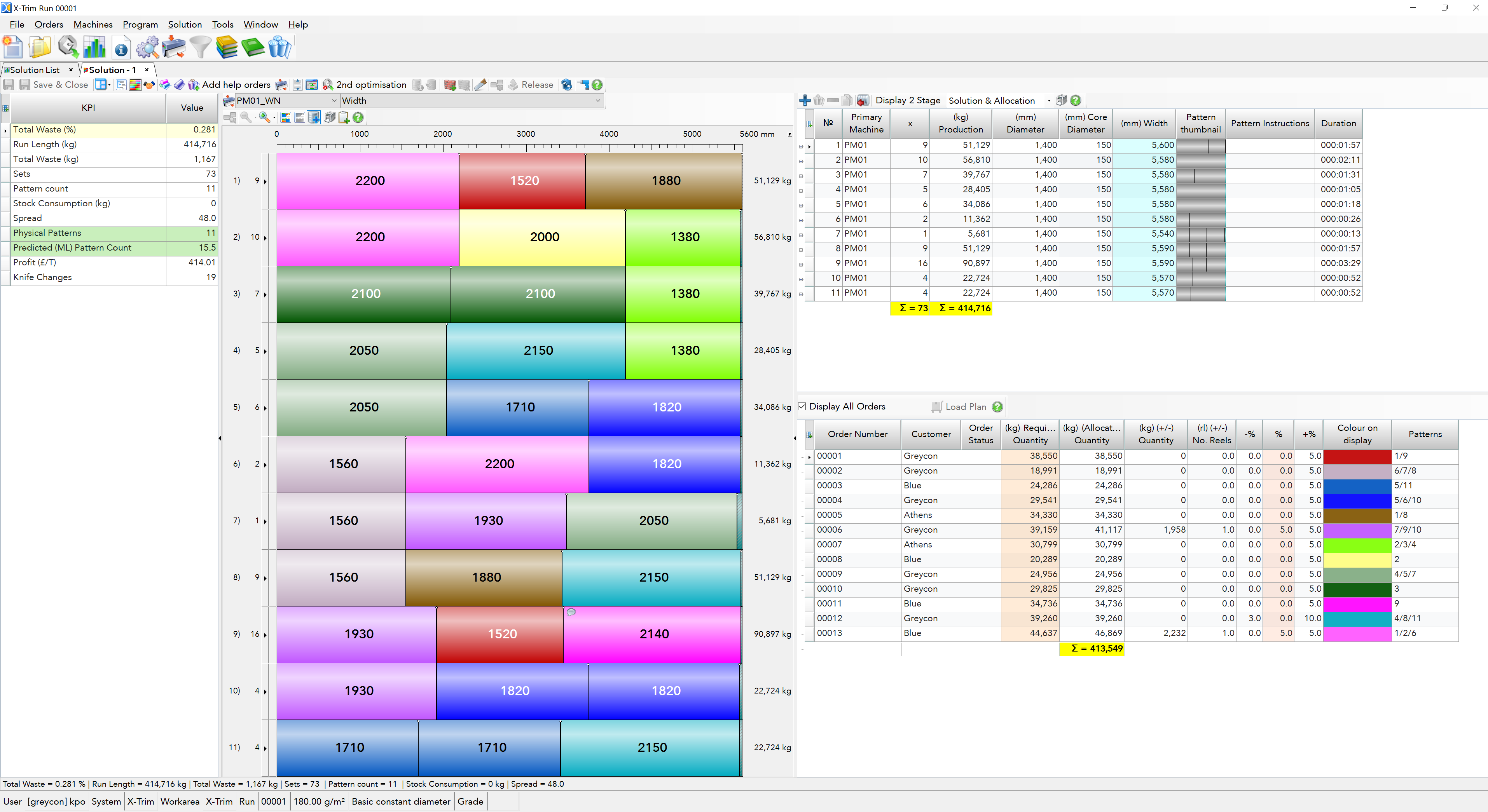Expand pattern row 1 in pattern table
The height and width of the screenshot is (812, 1488).
[801, 146]
